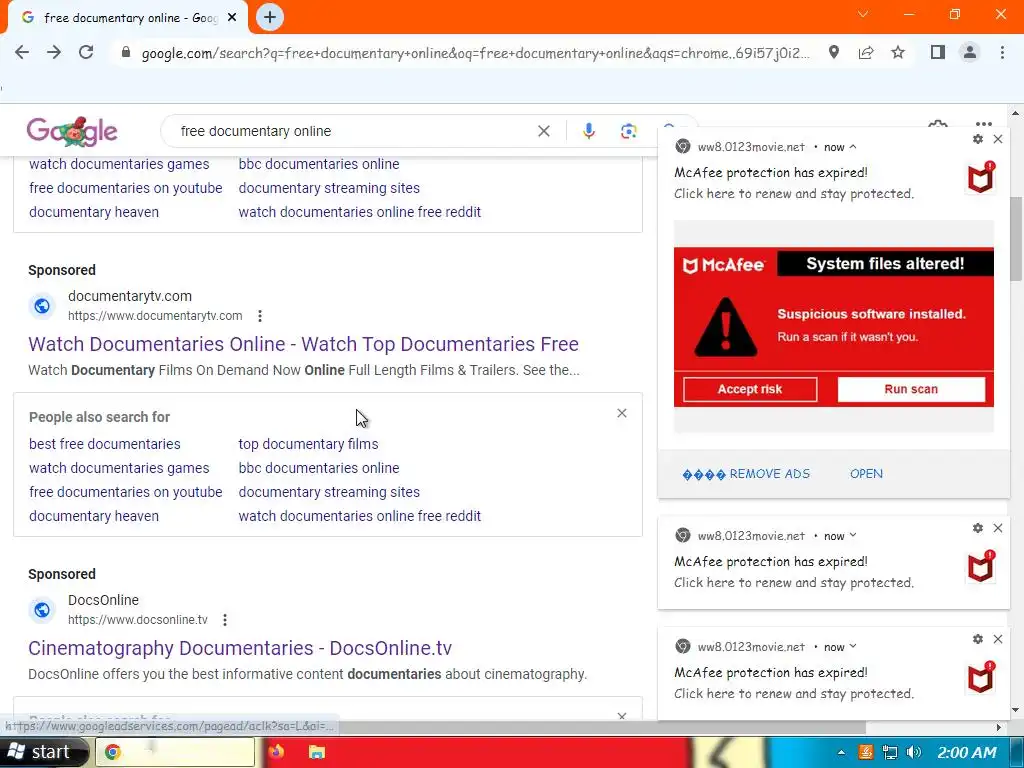Open File Explorer from the taskbar
The width and height of the screenshot is (1024, 768).
(x=317, y=752)
